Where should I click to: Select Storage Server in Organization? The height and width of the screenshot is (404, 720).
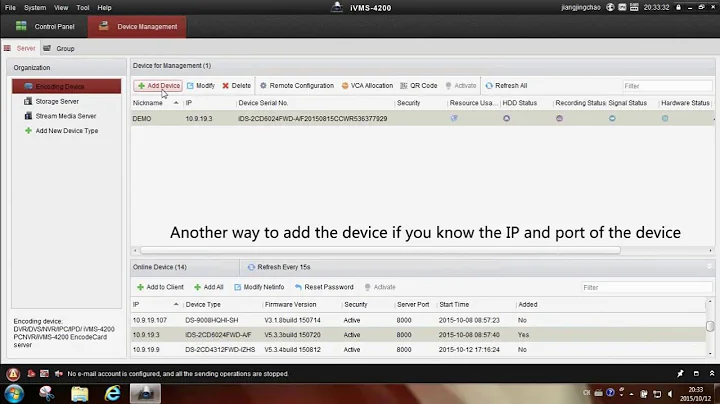57,101
